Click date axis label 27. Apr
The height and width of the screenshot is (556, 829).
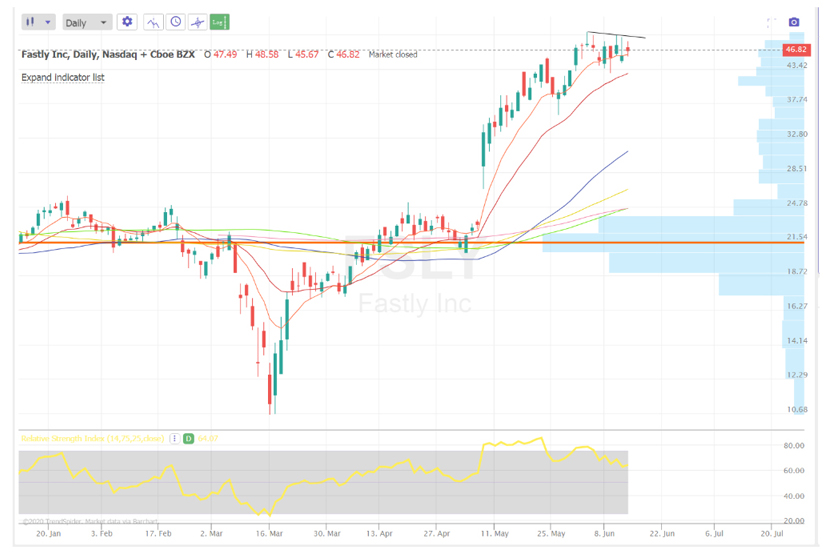tap(436, 534)
